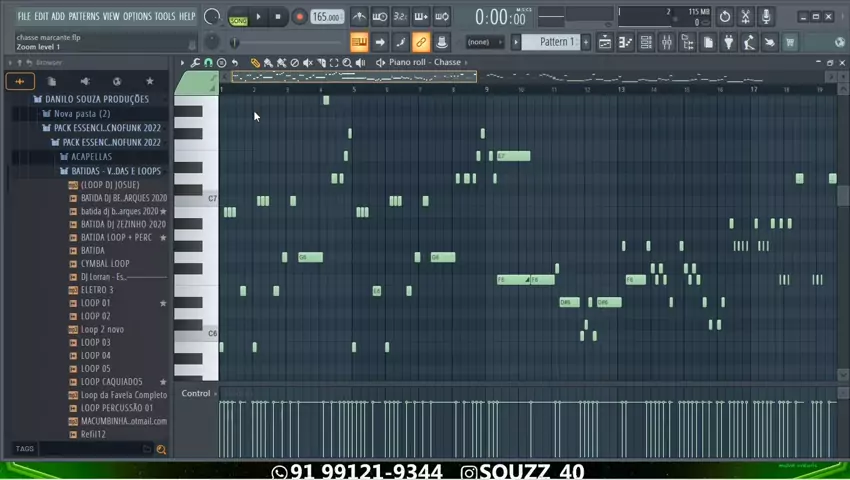Click the tempo 165 field
Image resolution: width=850 pixels, height=480 pixels.
point(326,17)
